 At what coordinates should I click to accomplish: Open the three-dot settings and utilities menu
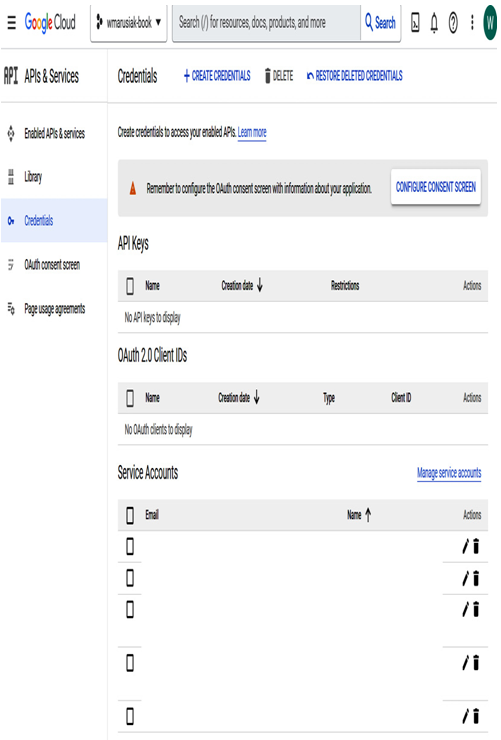pyautogui.click(x=472, y=22)
